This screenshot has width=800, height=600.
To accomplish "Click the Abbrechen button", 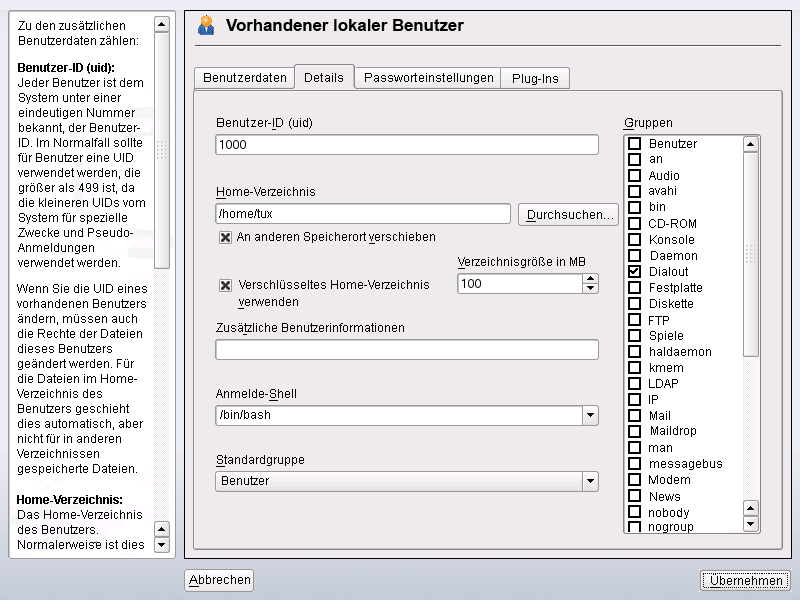I will [219, 580].
